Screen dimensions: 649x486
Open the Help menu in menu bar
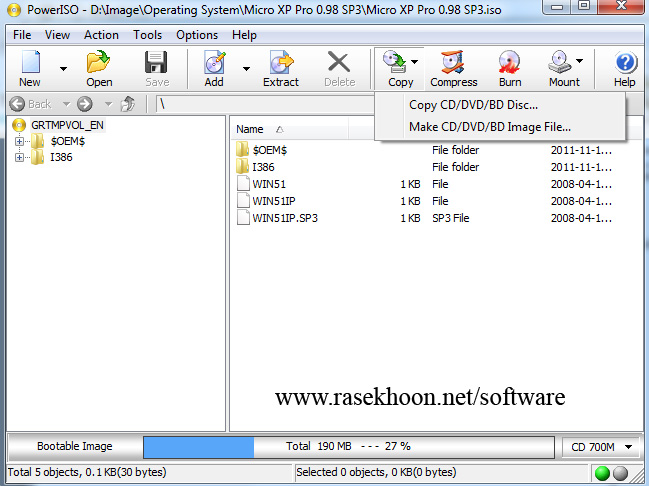click(244, 35)
